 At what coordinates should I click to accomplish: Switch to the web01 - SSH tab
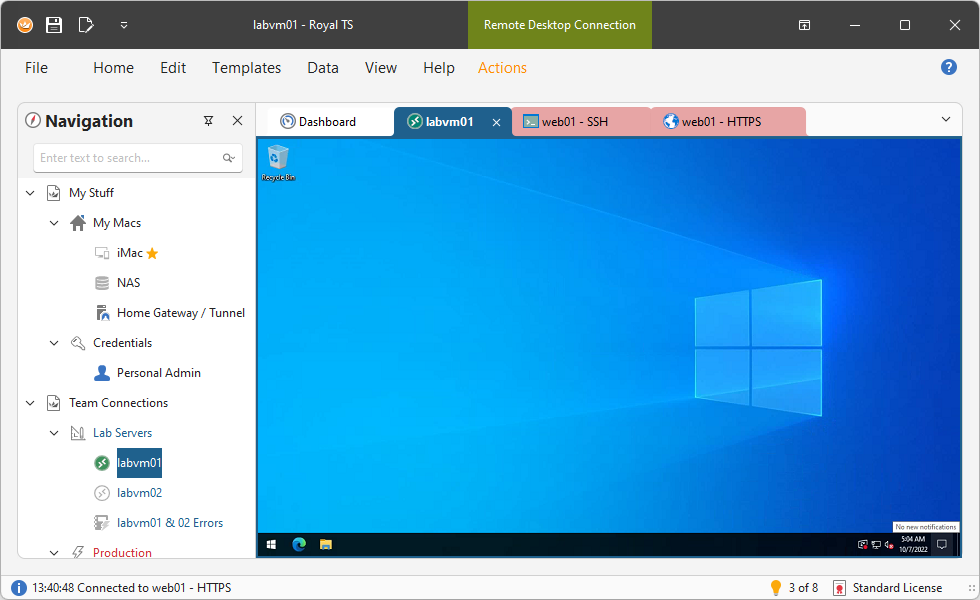(574, 122)
